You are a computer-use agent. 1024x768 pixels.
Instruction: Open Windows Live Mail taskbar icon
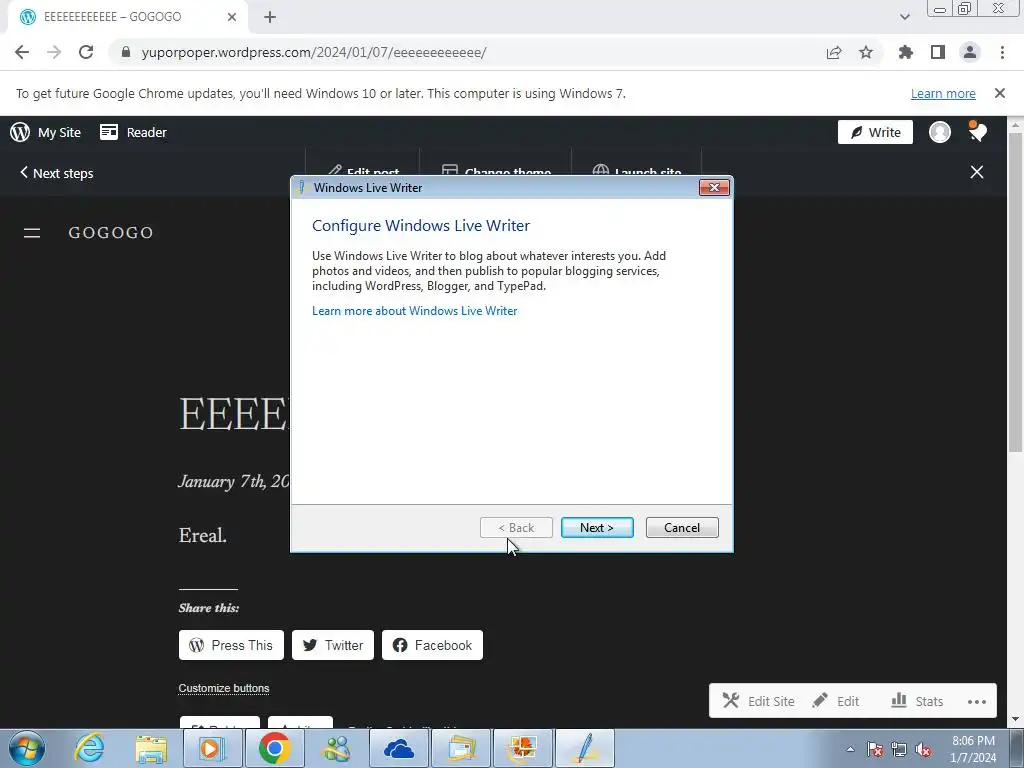click(x=461, y=748)
